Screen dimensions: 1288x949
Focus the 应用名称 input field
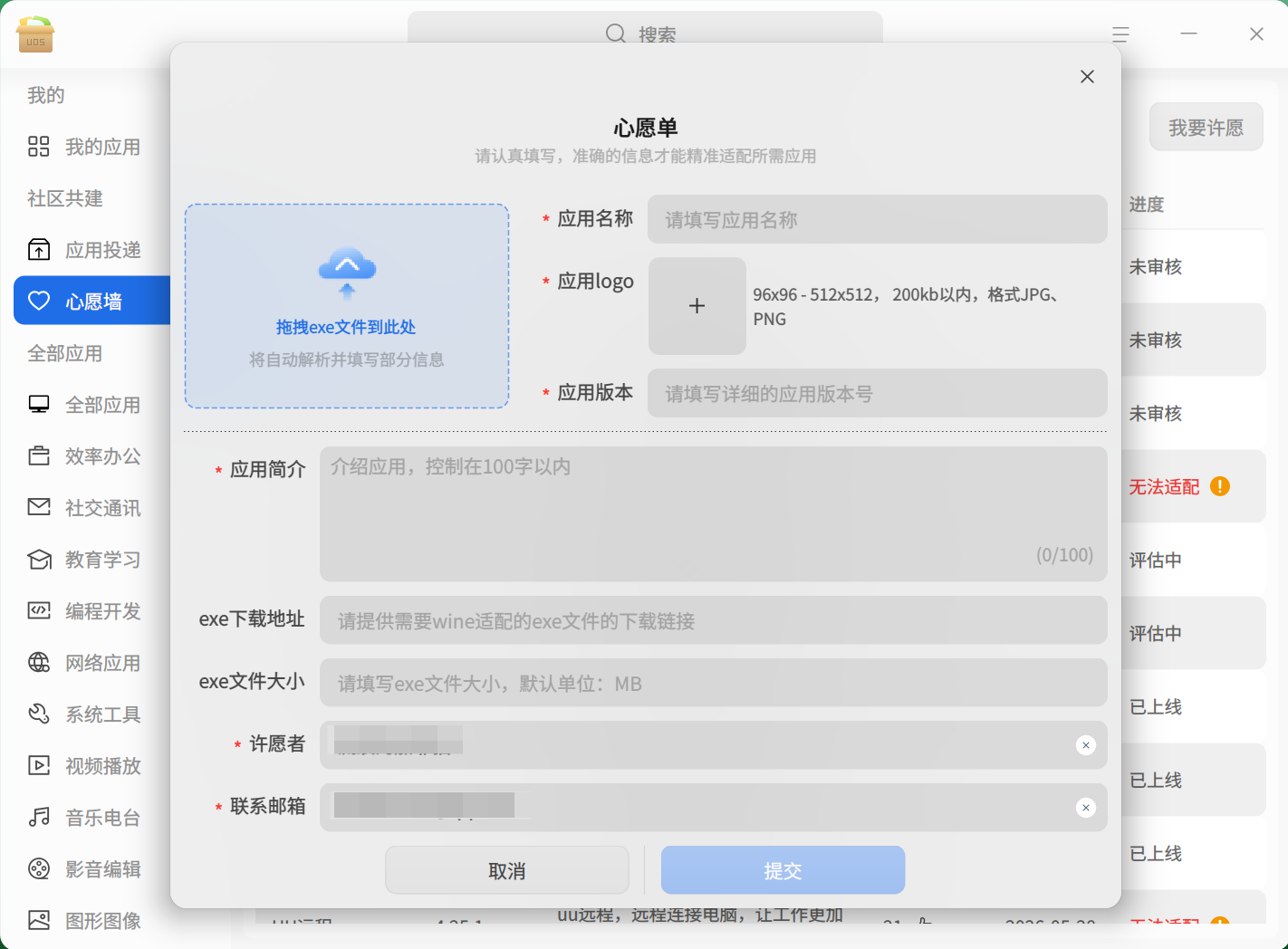tap(877, 219)
